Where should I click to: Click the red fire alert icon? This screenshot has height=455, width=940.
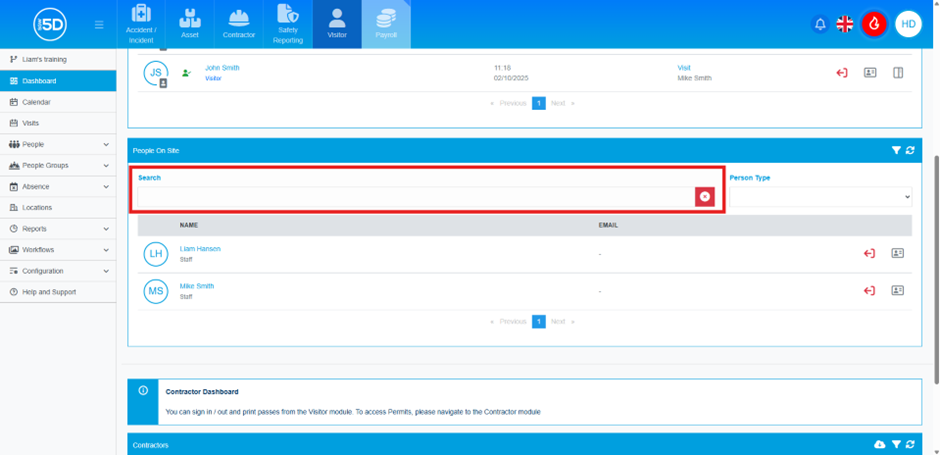(x=875, y=24)
